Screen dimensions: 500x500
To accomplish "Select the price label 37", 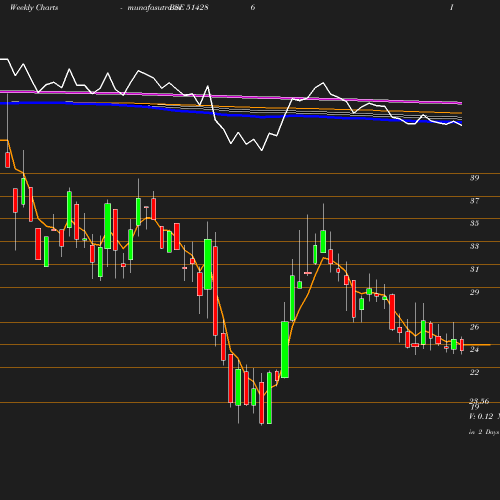I will pyautogui.click(x=474, y=201).
